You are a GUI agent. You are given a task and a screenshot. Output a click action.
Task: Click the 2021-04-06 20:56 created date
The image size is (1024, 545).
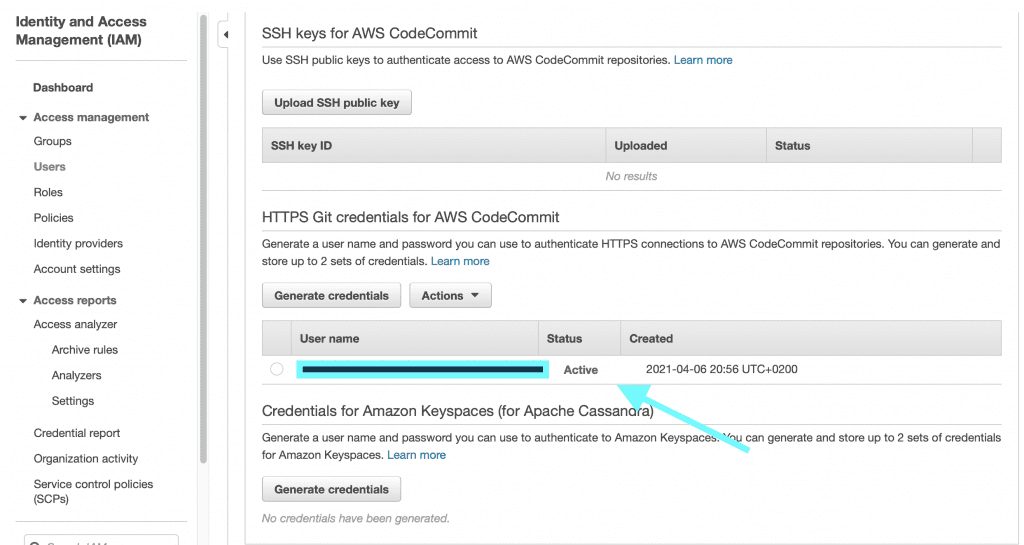[721, 369]
